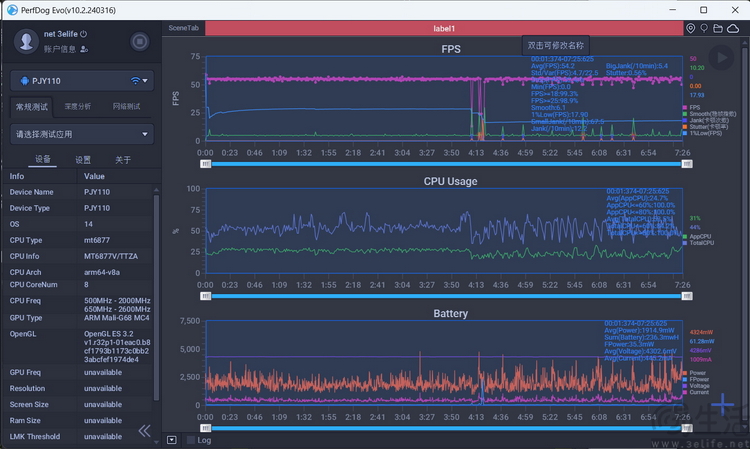Toggle the Smooth legend entry

click(709, 114)
